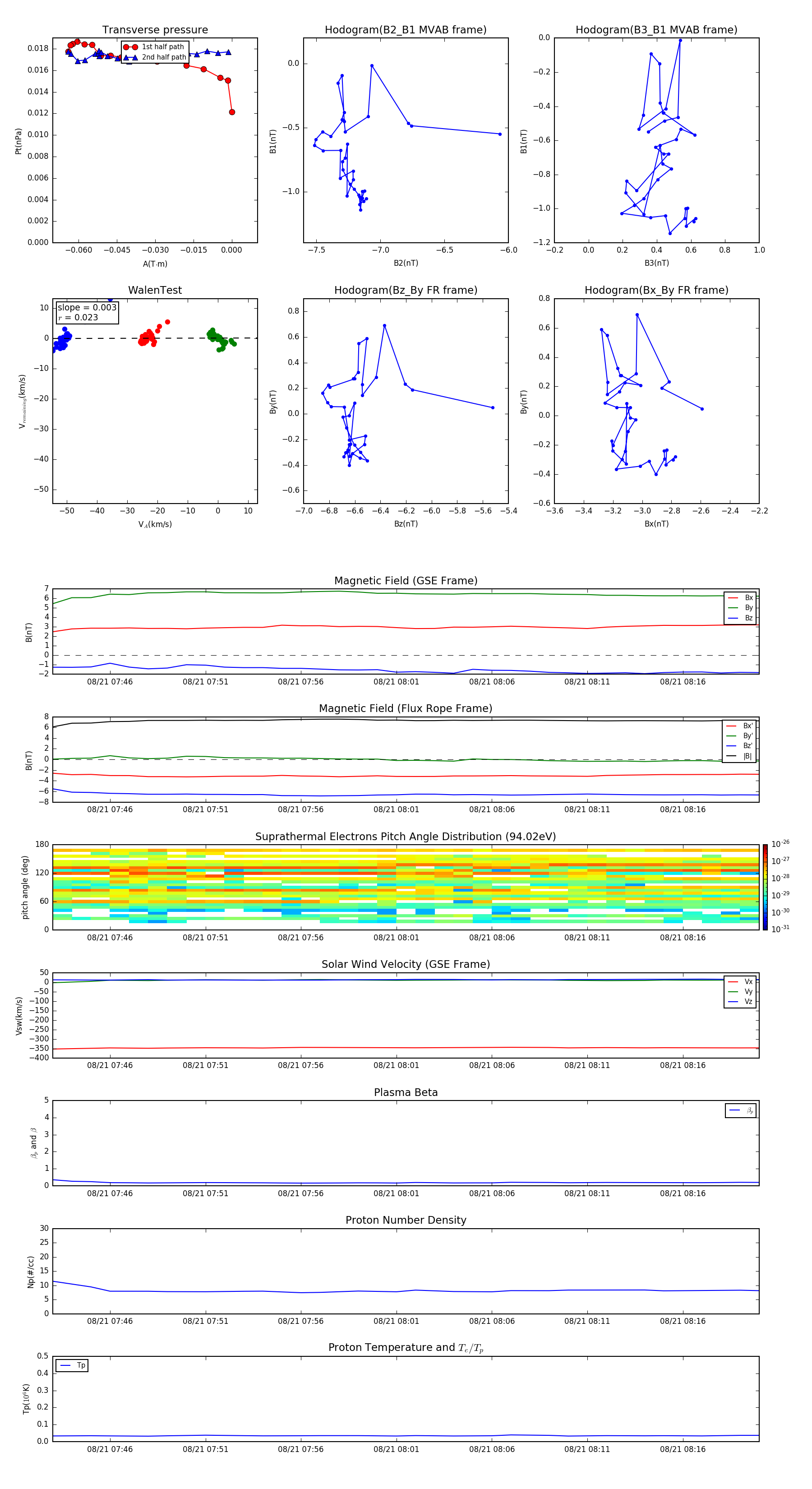Click the "Transverse pressure" plot title
Image resolution: width=812 pixels, height=1489 pixels.
155,30
